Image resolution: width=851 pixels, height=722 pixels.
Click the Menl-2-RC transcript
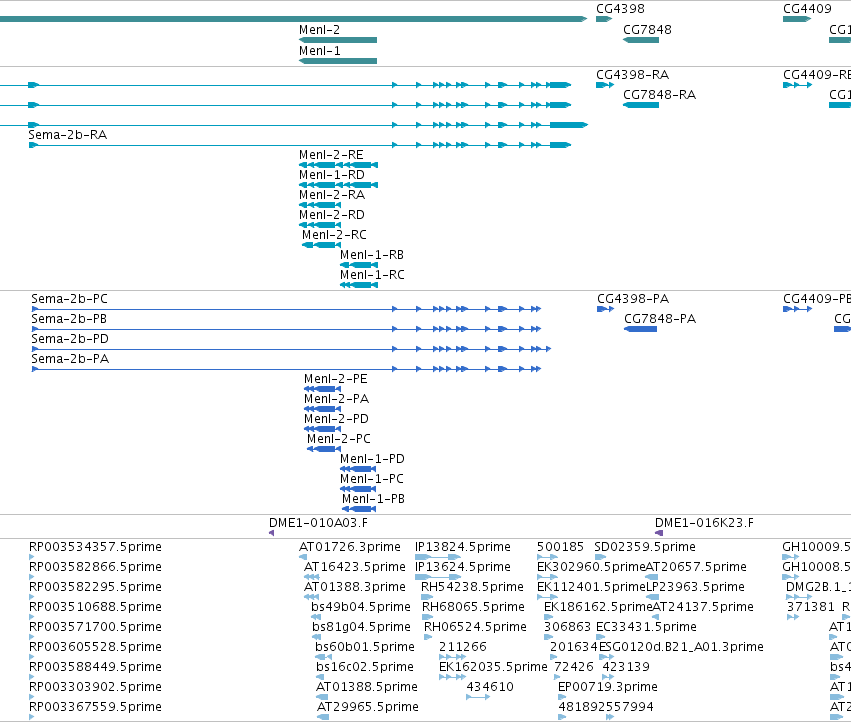[x=321, y=245]
